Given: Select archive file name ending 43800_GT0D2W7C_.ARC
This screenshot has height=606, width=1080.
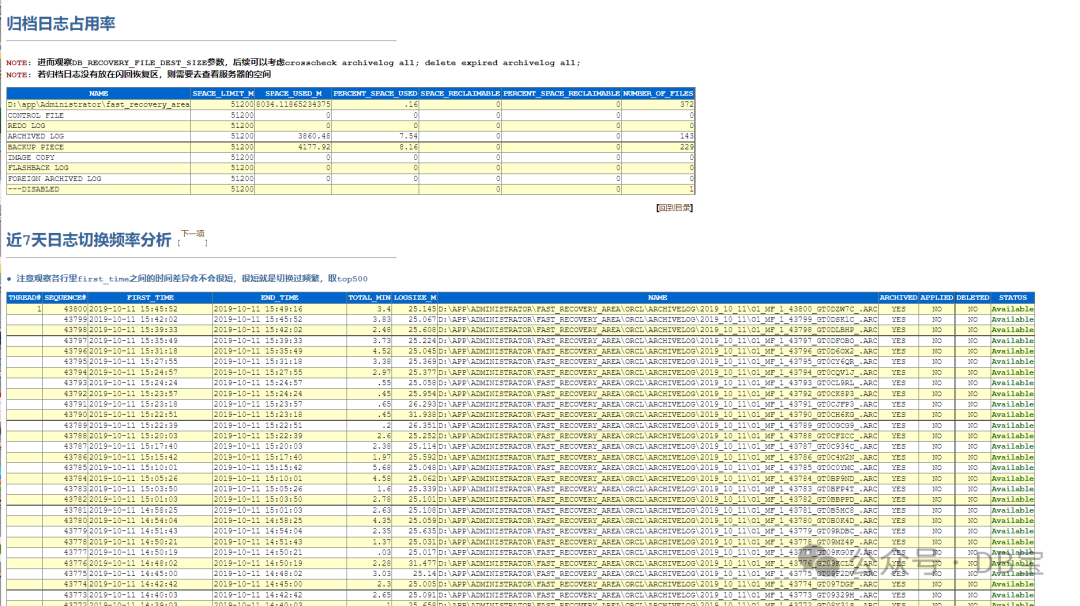Looking at the screenshot, I should (658, 309).
